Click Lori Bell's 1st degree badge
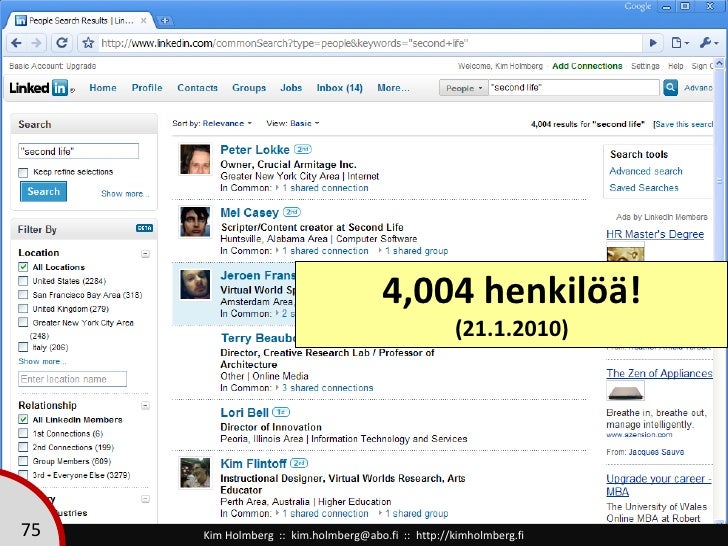Image resolution: width=728 pixels, height=546 pixels. pos(280,412)
